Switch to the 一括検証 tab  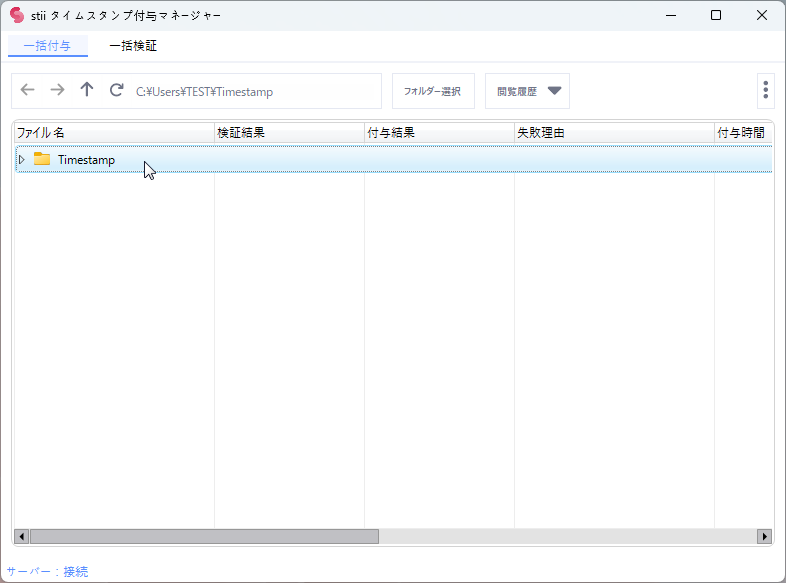[133, 45]
